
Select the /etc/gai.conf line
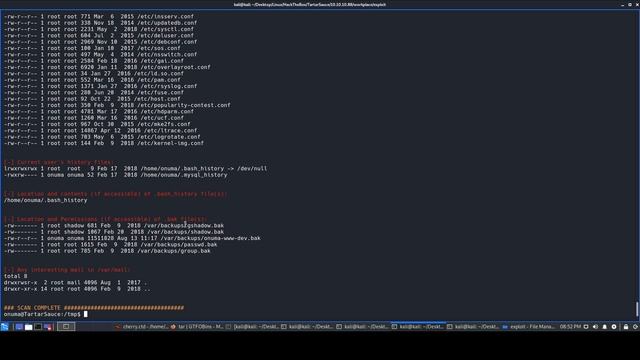94,61
